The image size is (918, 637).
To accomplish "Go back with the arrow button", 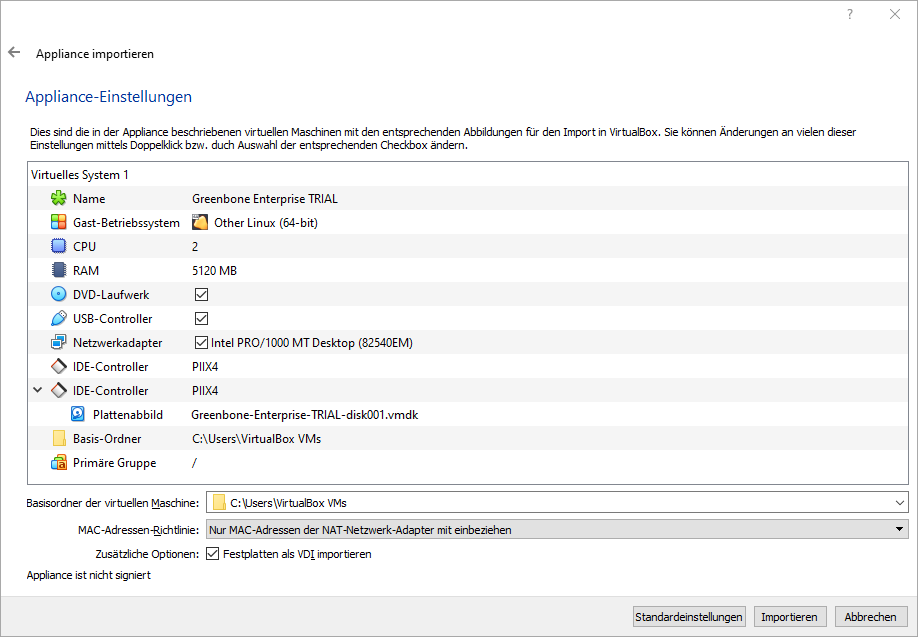I will [x=14, y=53].
